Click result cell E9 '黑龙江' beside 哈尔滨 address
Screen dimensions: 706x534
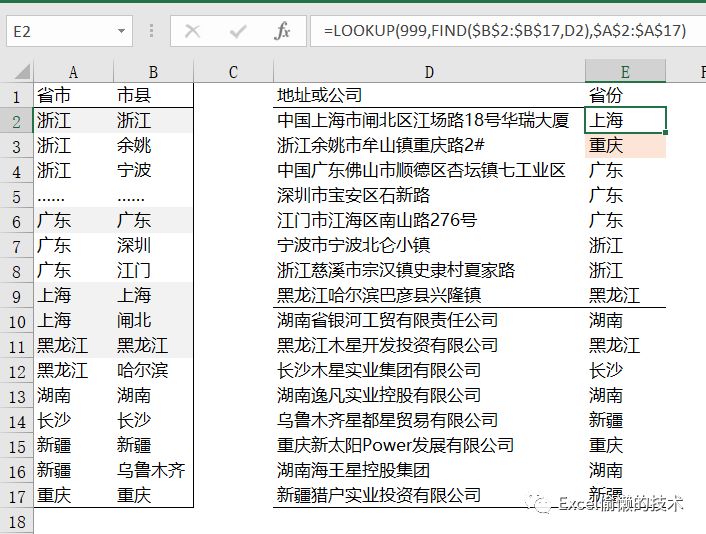[x=625, y=296]
